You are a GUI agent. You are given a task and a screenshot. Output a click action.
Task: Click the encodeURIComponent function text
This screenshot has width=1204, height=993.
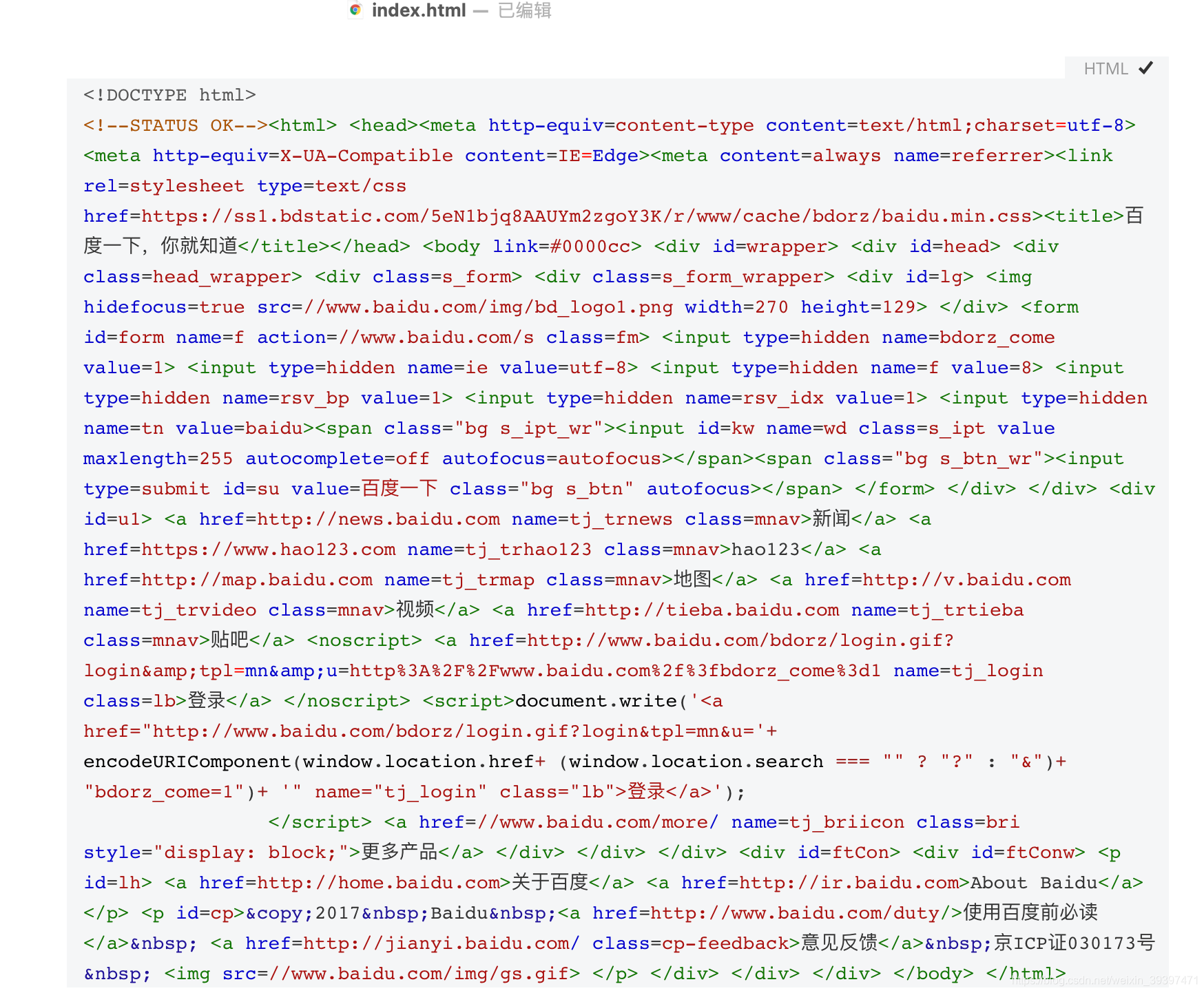[187, 762]
